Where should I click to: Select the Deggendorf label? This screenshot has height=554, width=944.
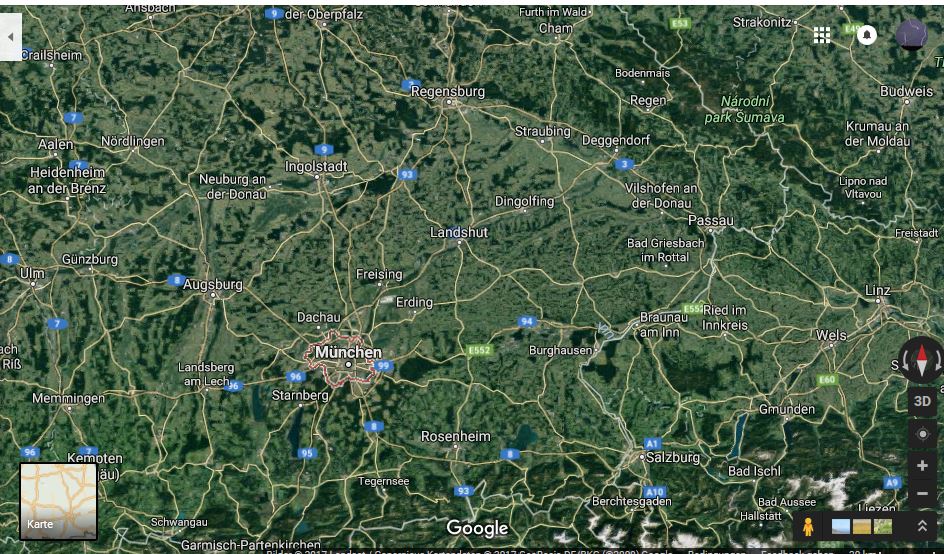pos(616,140)
